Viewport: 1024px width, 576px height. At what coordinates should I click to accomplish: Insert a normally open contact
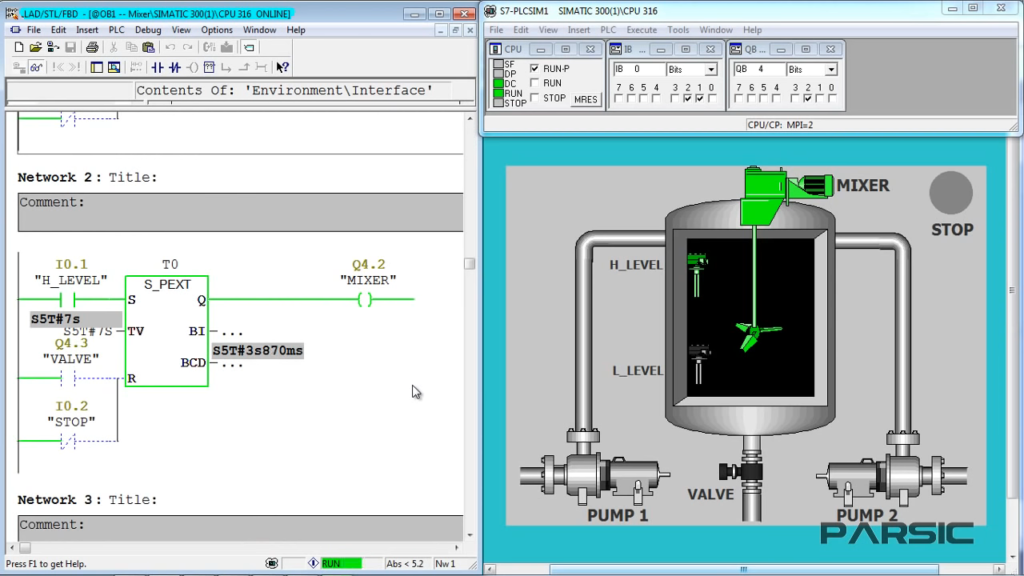coord(157,67)
